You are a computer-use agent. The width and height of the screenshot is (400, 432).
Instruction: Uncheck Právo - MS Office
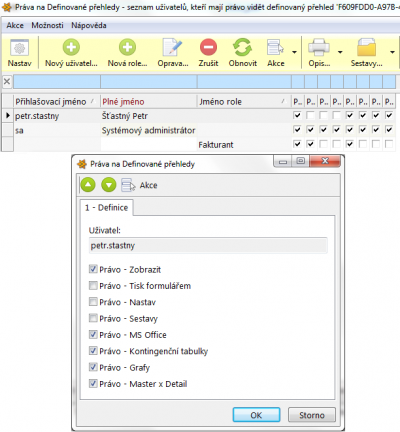click(93, 335)
